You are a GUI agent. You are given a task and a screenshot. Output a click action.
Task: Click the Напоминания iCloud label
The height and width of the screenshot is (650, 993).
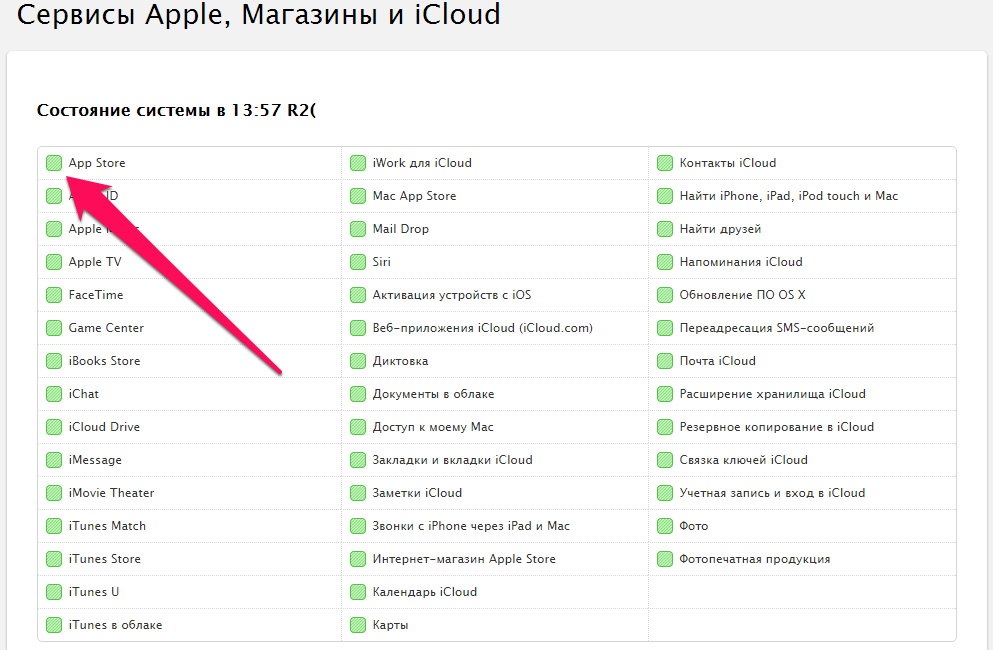point(741,262)
